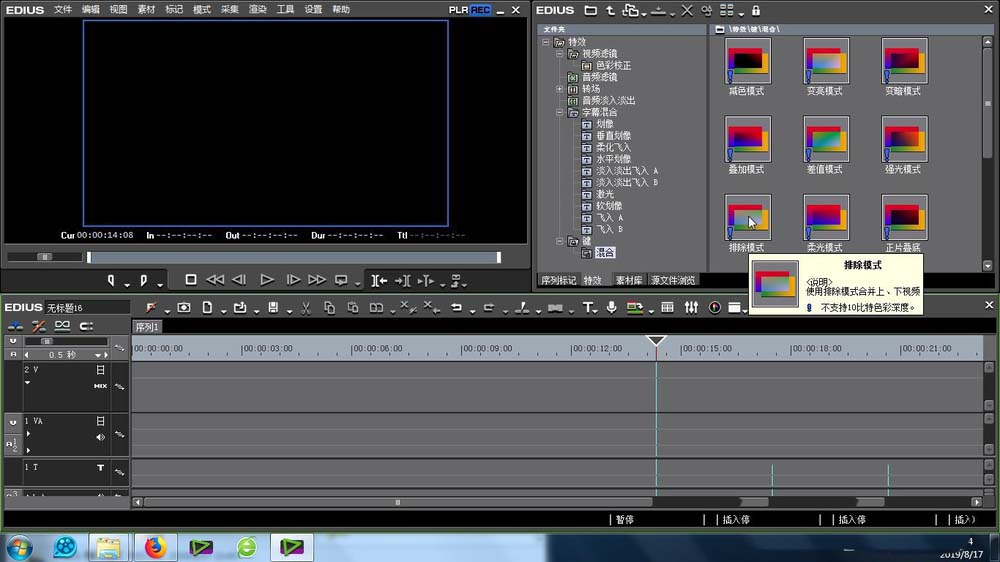Viewport: 1000px width, 562px height.
Task: Click the Set In point marker icon
Action: [111, 280]
